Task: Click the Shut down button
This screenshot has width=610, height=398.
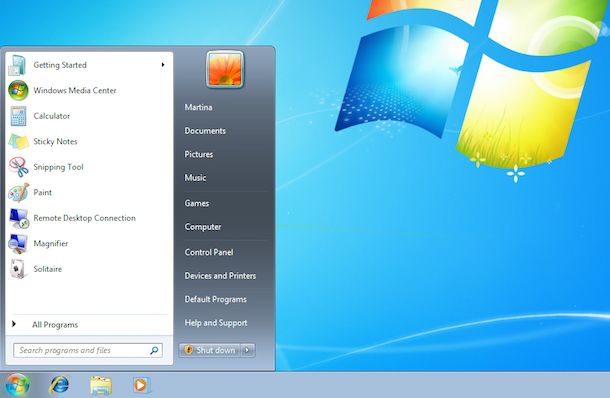Action: tap(210, 350)
